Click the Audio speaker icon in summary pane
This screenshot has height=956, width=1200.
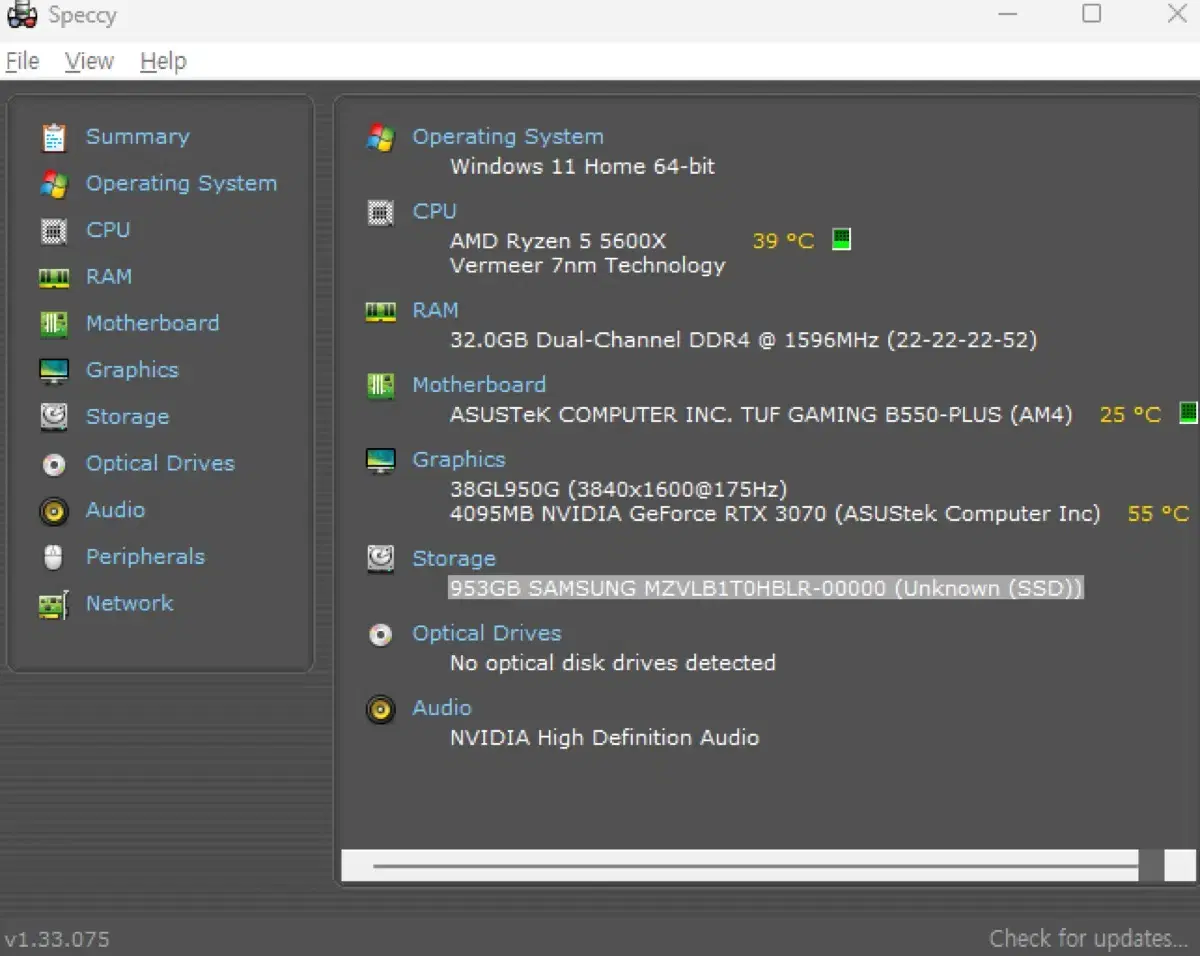(x=380, y=710)
